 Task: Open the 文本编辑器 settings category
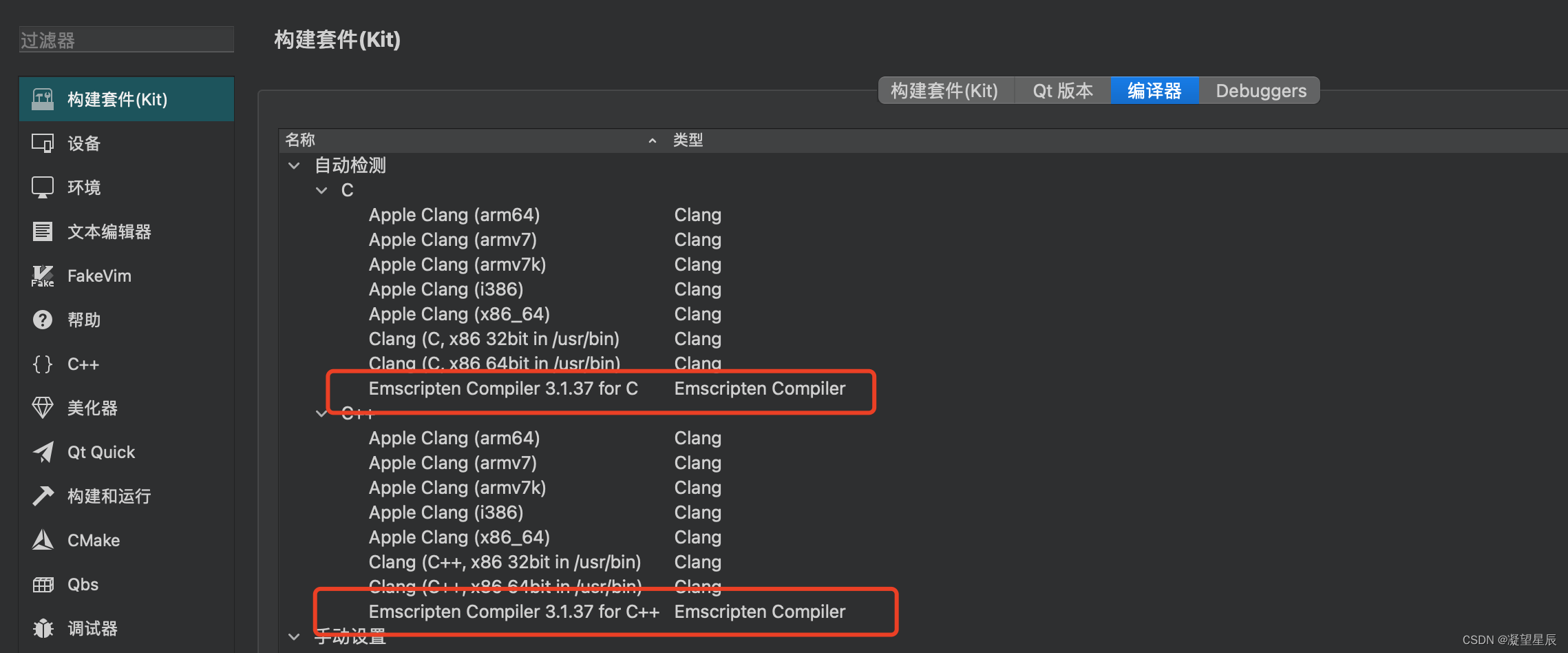(127, 231)
